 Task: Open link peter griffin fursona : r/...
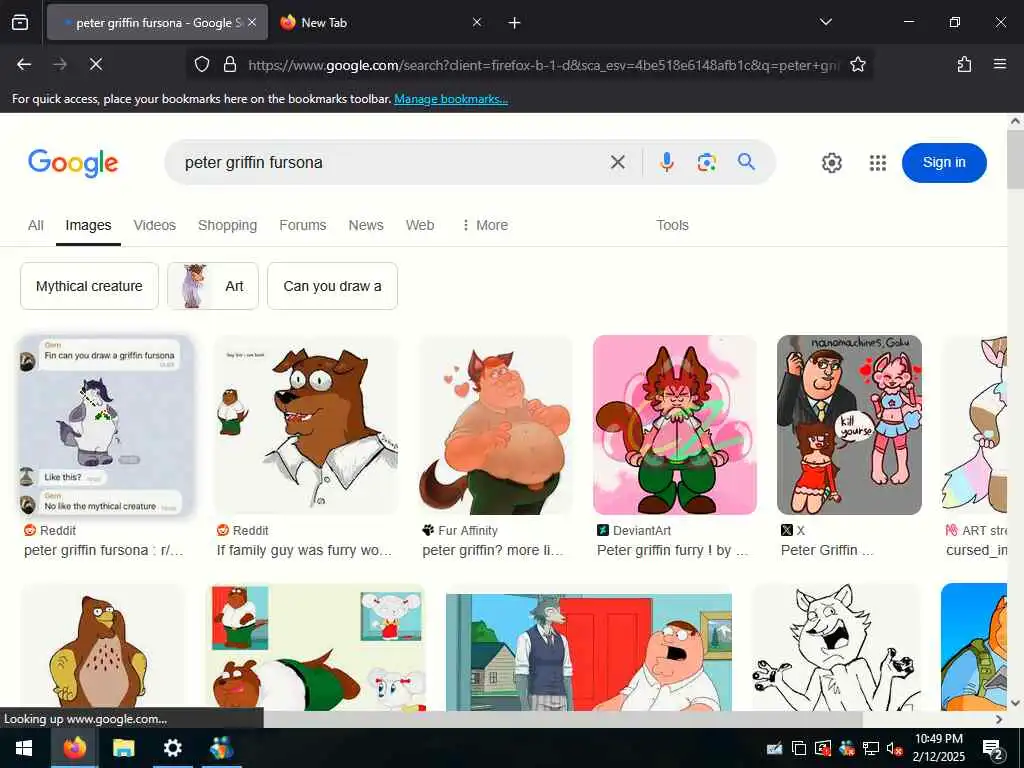click(104, 551)
